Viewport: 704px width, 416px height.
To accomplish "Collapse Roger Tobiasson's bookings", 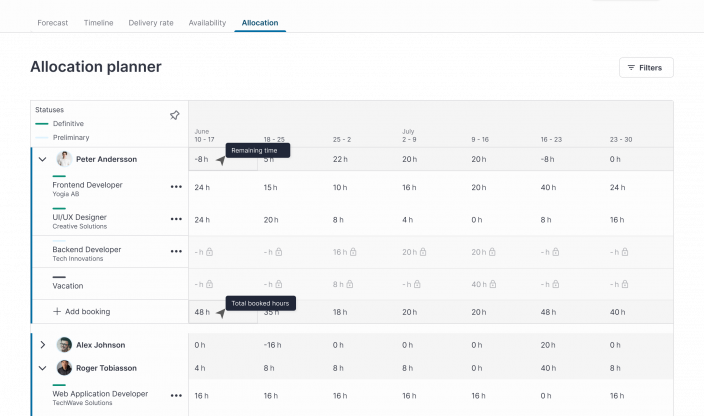I will pyautogui.click(x=42, y=368).
